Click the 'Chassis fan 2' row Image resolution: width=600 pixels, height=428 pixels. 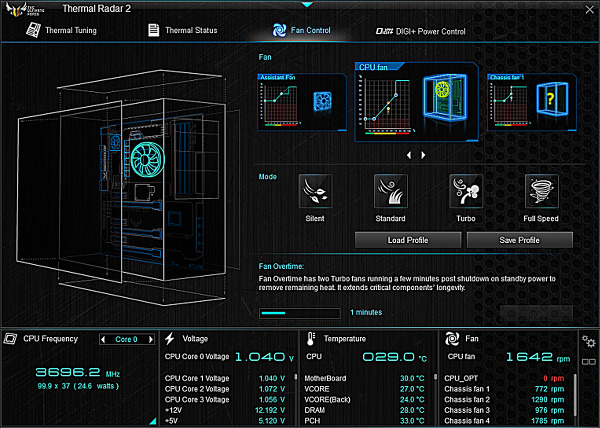(x=504, y=399)
